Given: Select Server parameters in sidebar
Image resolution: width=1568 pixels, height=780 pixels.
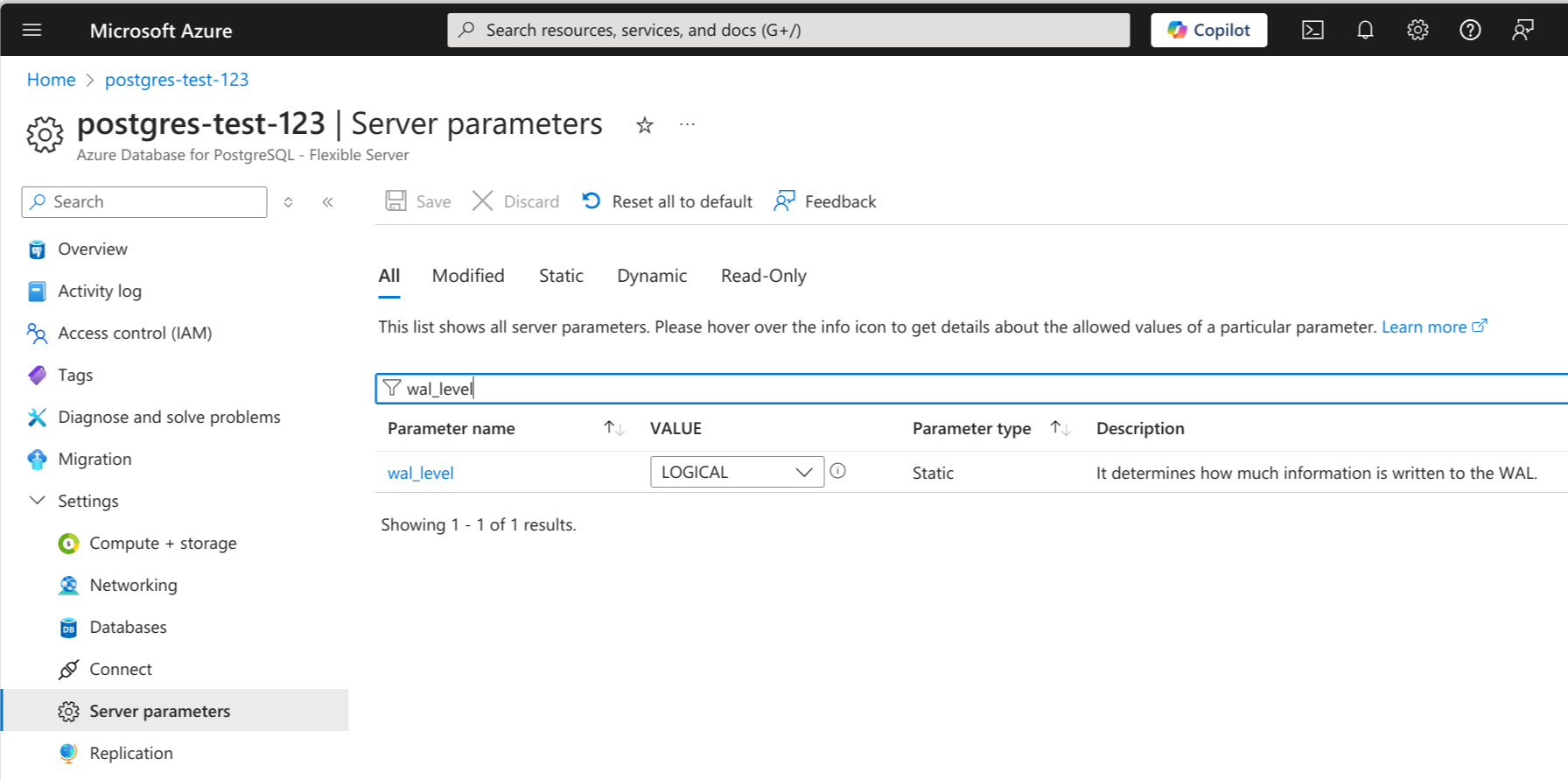Looking at the screenshot, I should pos(175,710).
